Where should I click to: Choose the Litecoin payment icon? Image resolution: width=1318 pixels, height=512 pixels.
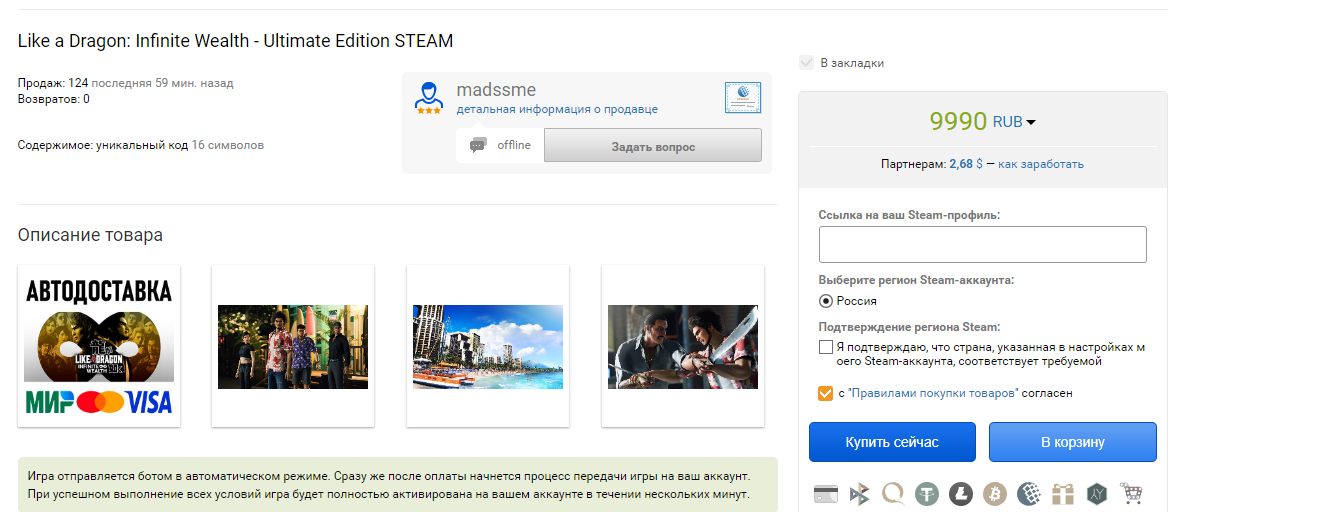click(961, 494)
